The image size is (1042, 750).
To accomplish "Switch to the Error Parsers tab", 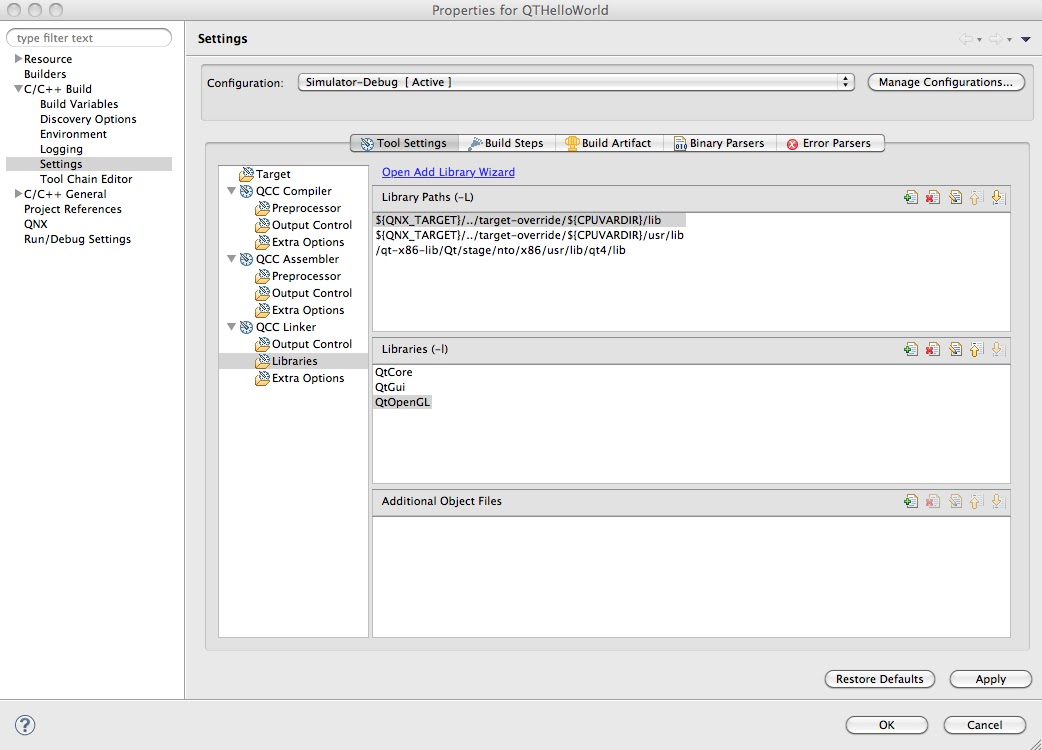I will [829, 143].
